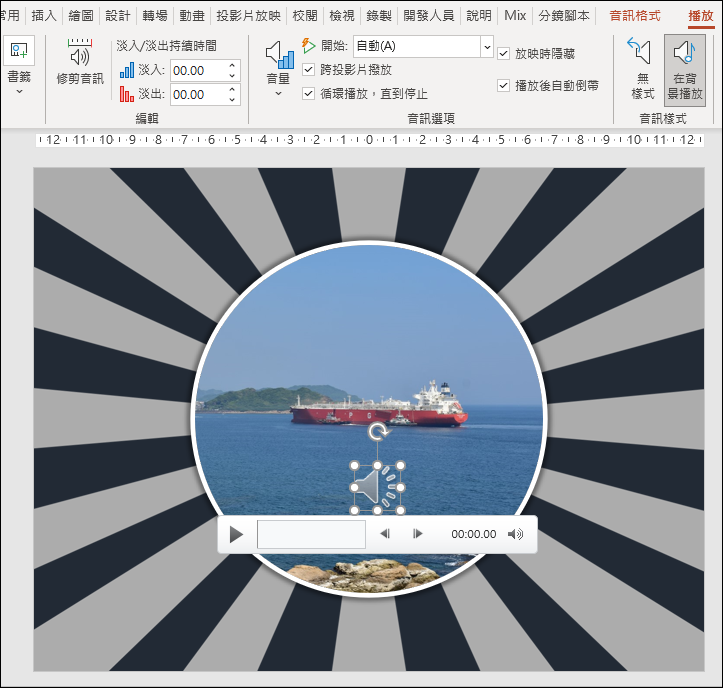Click the 開始 lightning play icon
This screenshot has width=723, height=688.
[x=308, y=45]
